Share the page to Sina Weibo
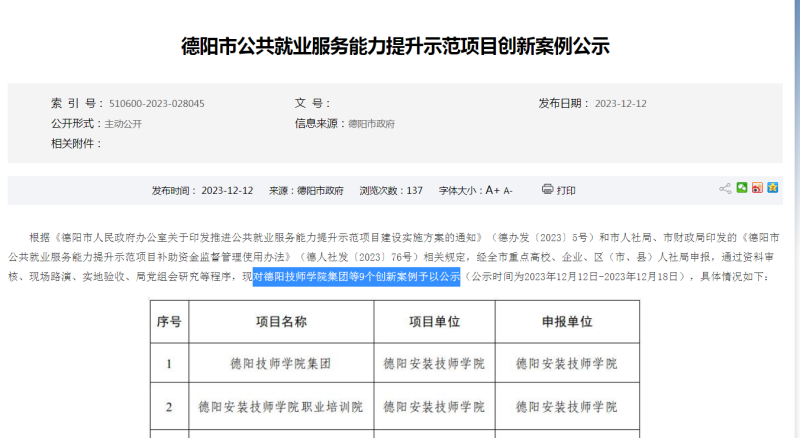This screenshot has width=800, height=438. tap(757, 188)
